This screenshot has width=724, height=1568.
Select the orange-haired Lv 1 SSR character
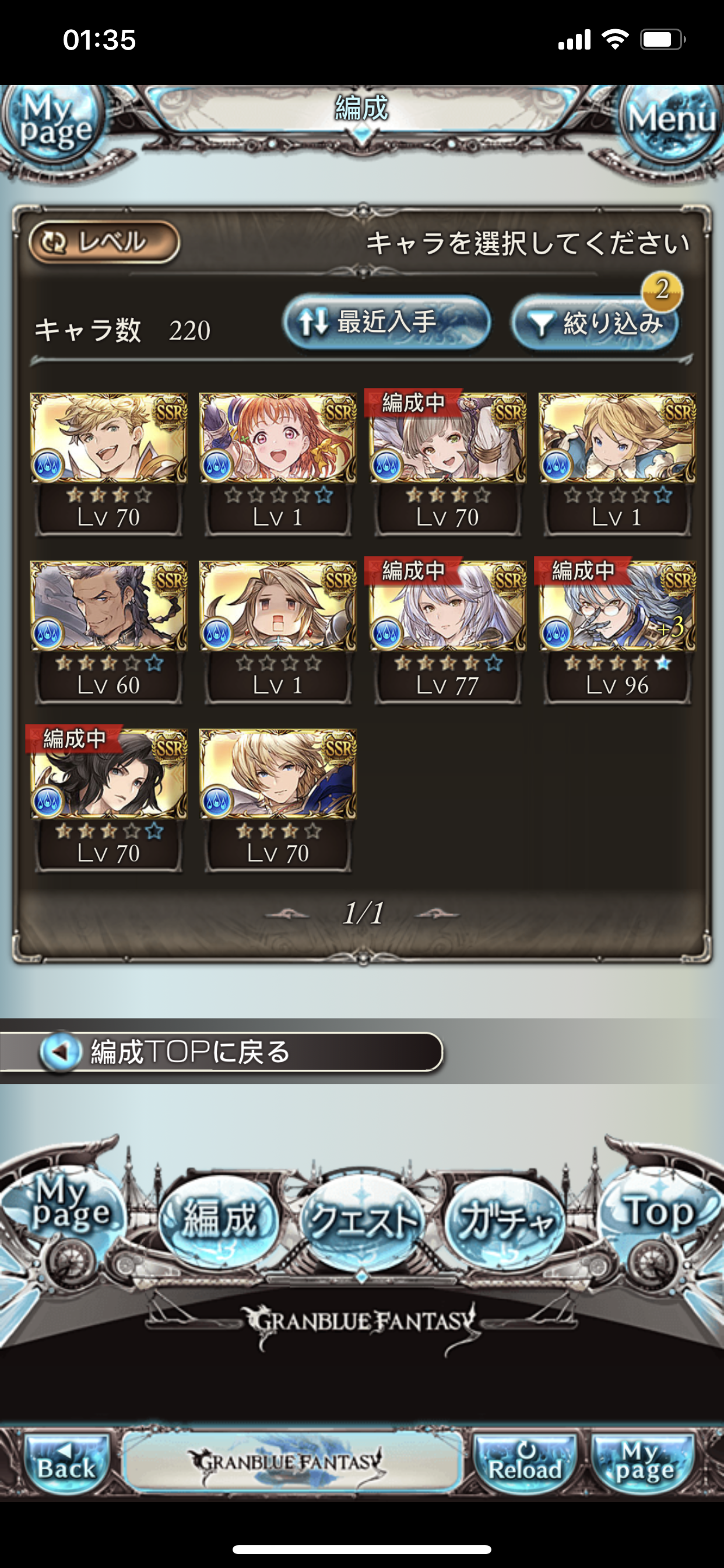(x=278, y=464)
